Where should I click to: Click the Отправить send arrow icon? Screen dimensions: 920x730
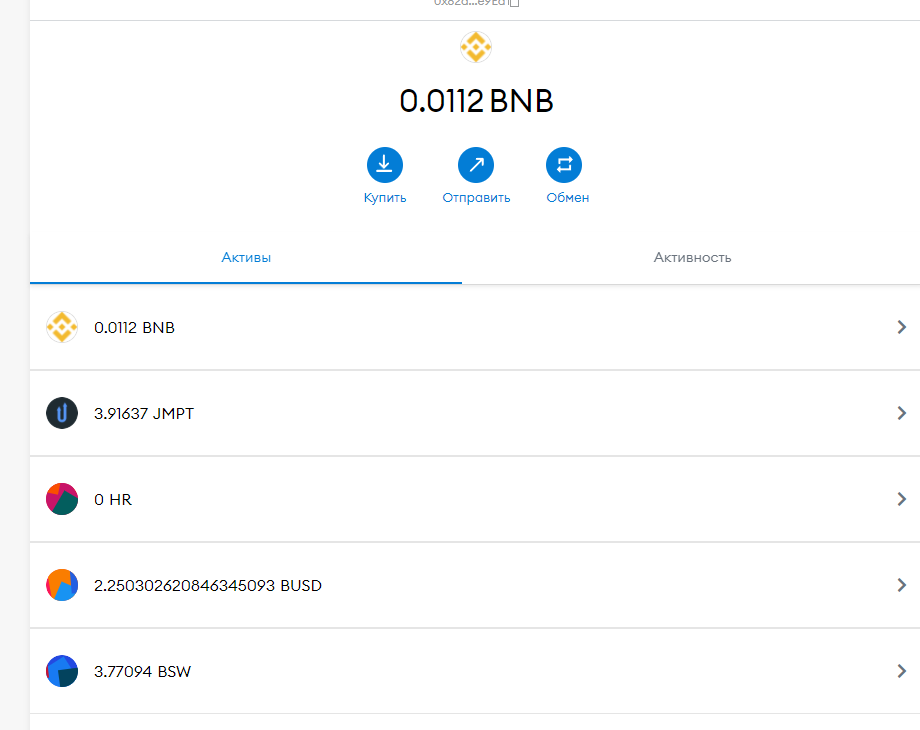476,164
